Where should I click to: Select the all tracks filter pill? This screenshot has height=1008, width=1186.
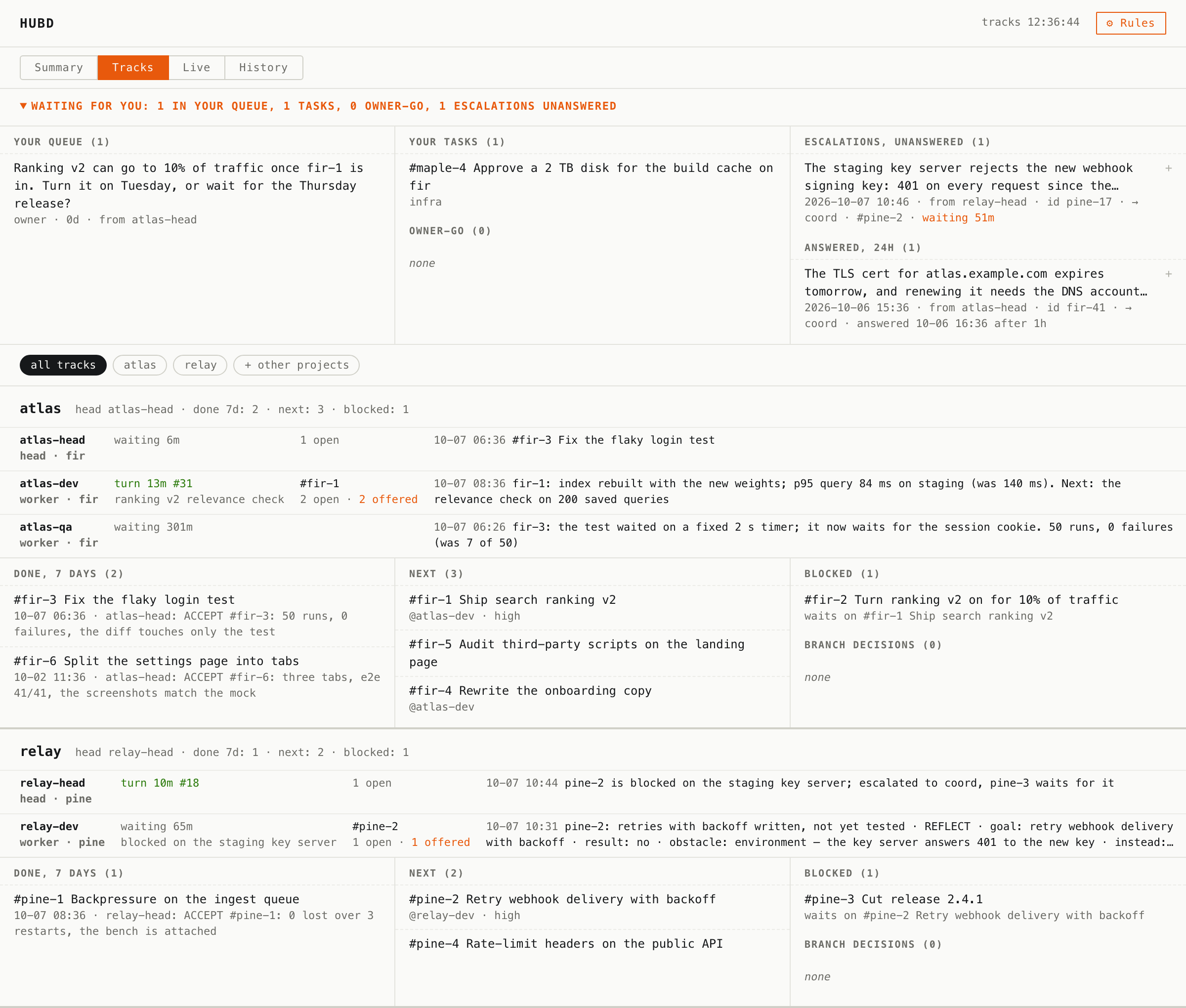[63, 365]
